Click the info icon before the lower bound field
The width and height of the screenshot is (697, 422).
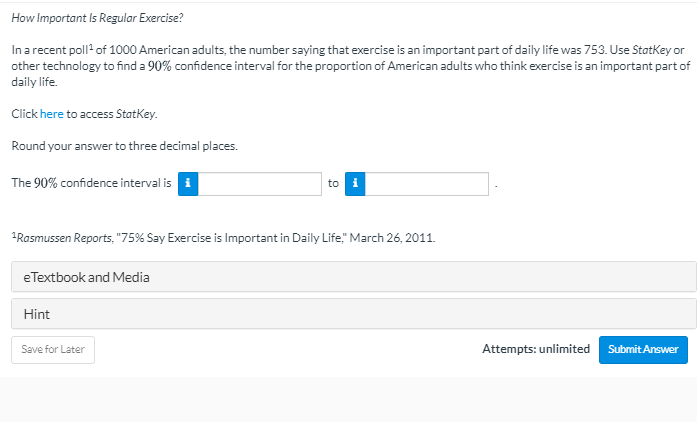tap(188, 184)
